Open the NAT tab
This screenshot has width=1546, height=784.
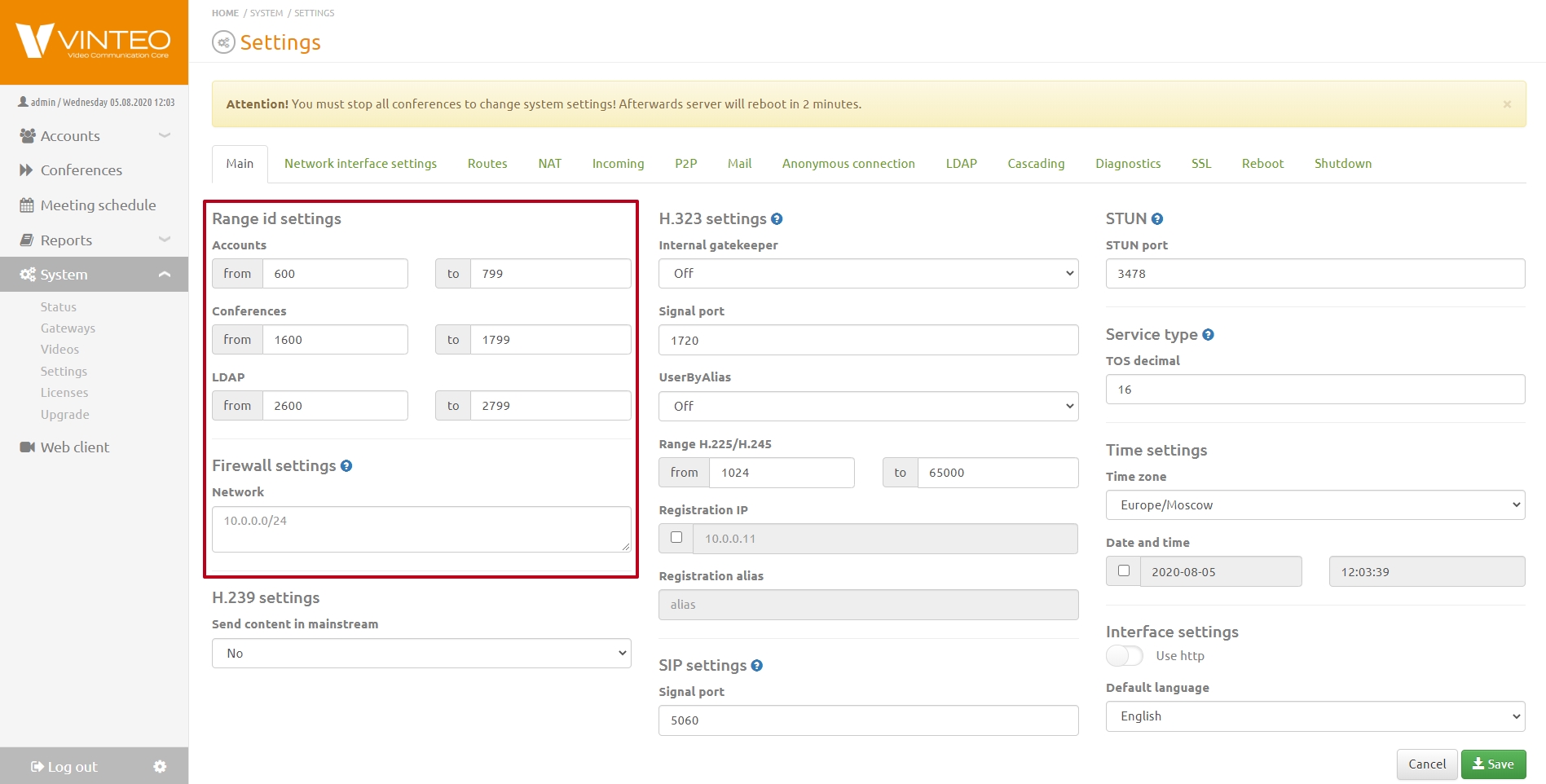pyautogui.click(x=550, y=164)
